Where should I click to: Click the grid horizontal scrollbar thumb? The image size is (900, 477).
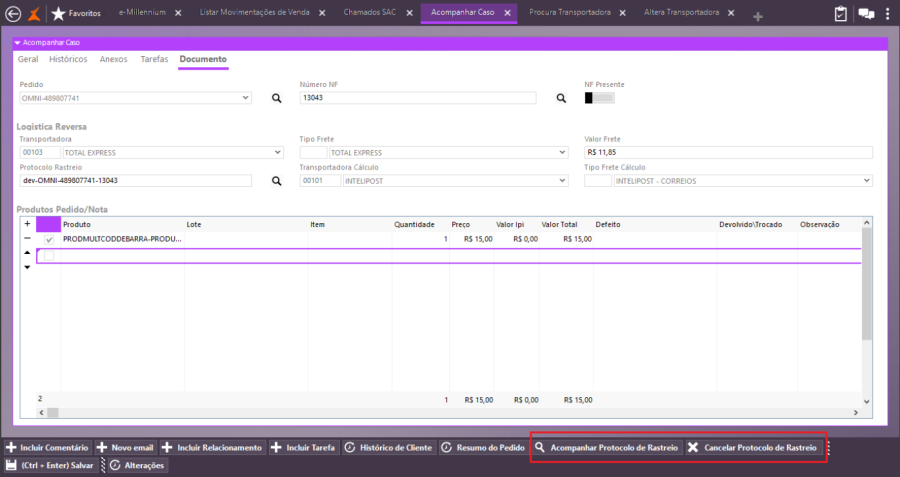pos(52,412)
